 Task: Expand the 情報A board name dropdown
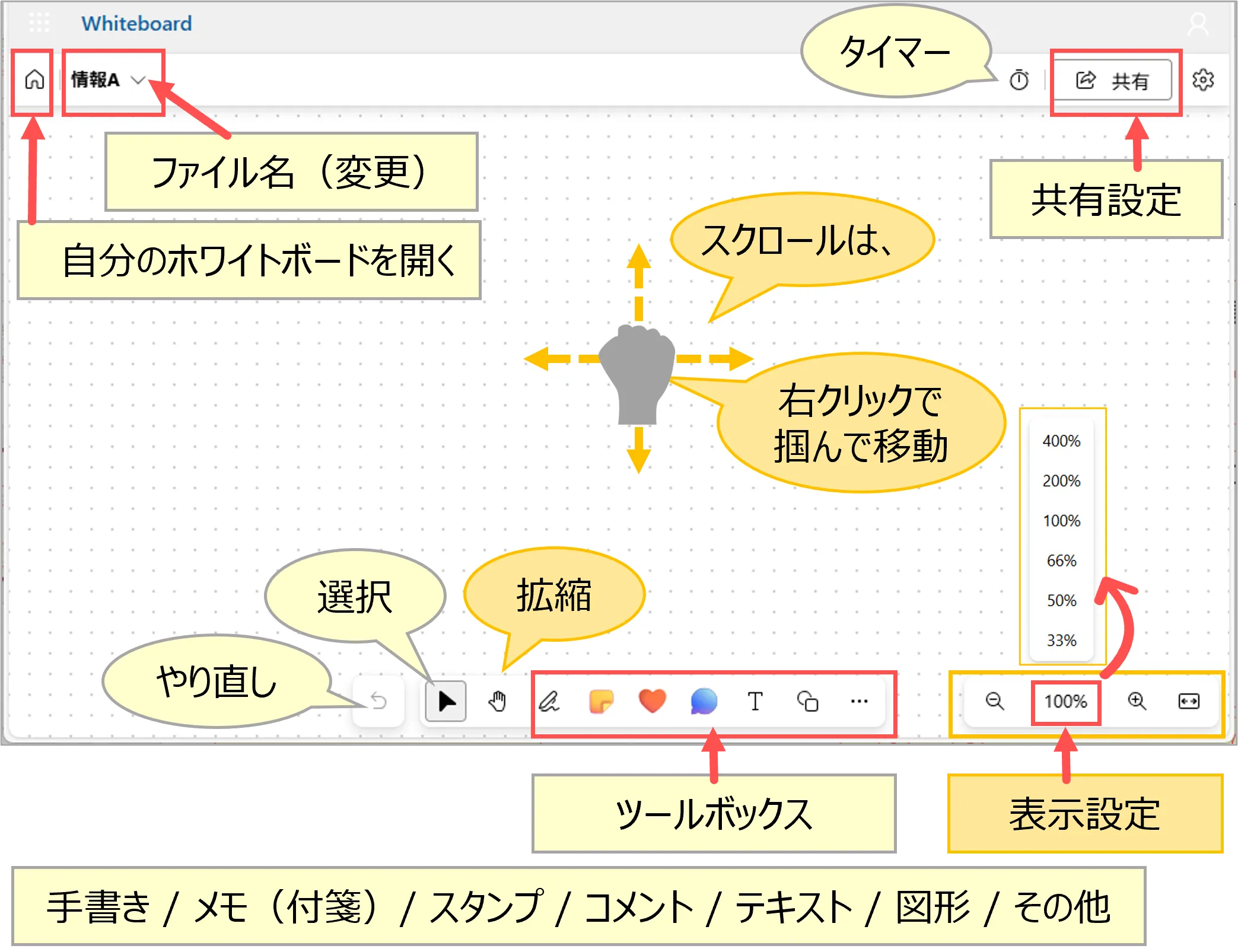point(138,80)
